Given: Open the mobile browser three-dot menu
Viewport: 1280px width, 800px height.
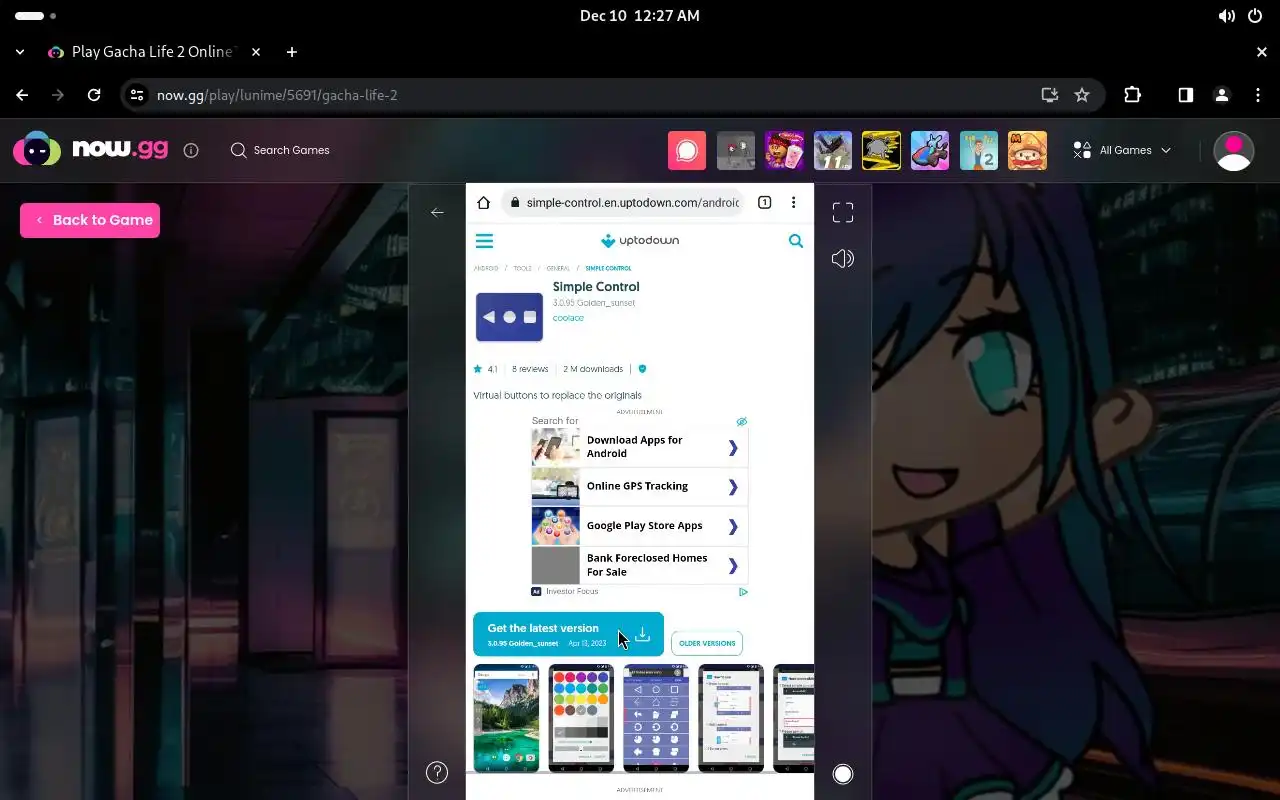Looking at the screenshot, I should pyautogui.click(x=794, y=202).
